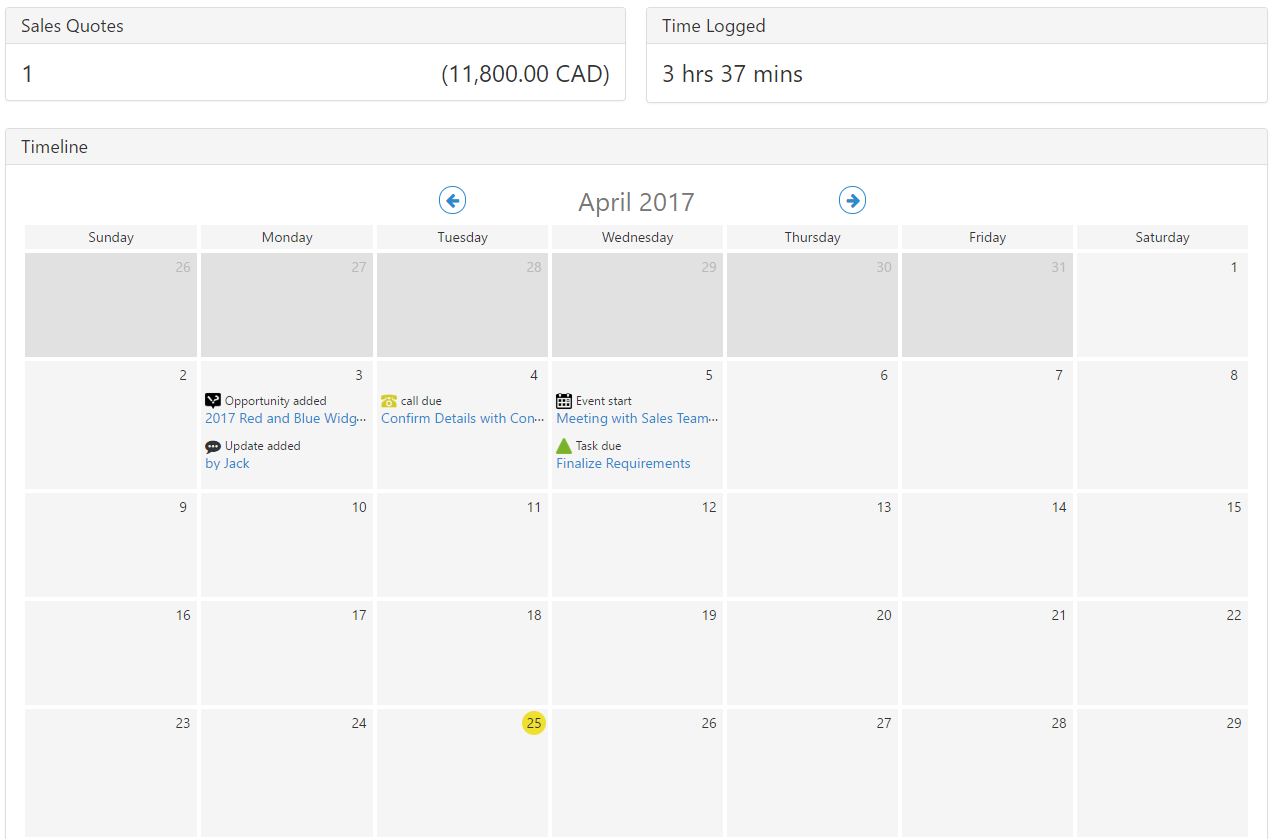Select the April 9 day cell
This screenshot has height=839, width=1276.
coord(111,545)
